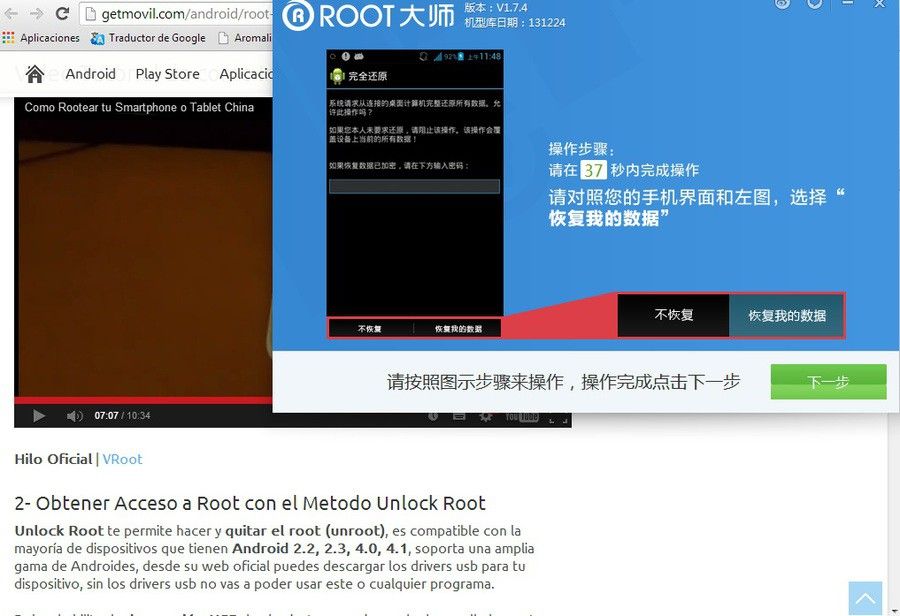
Task: Close the ROOT大师 window
Action: point(879,4)
